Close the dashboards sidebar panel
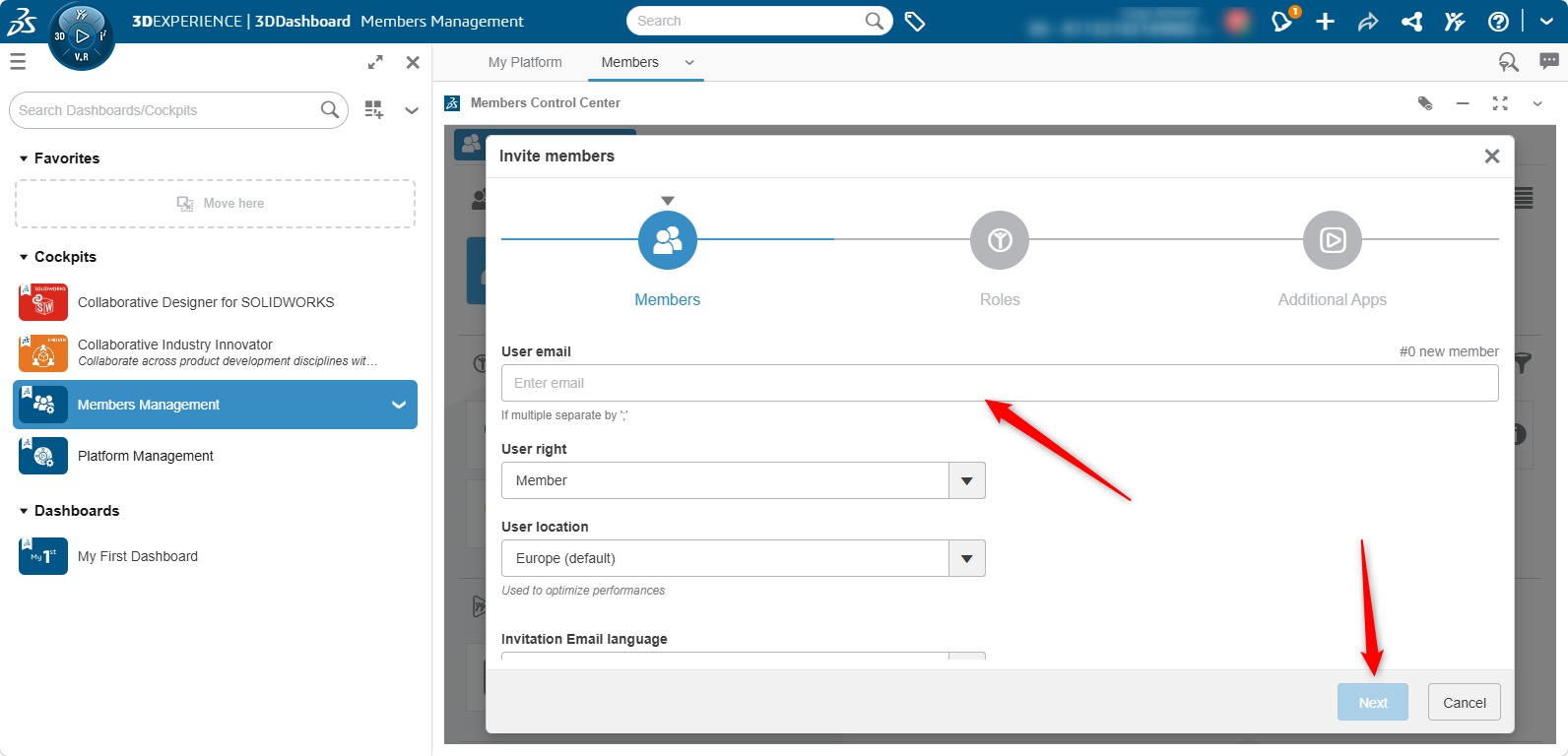The image size is (1568, 756). tap(413, 62)
